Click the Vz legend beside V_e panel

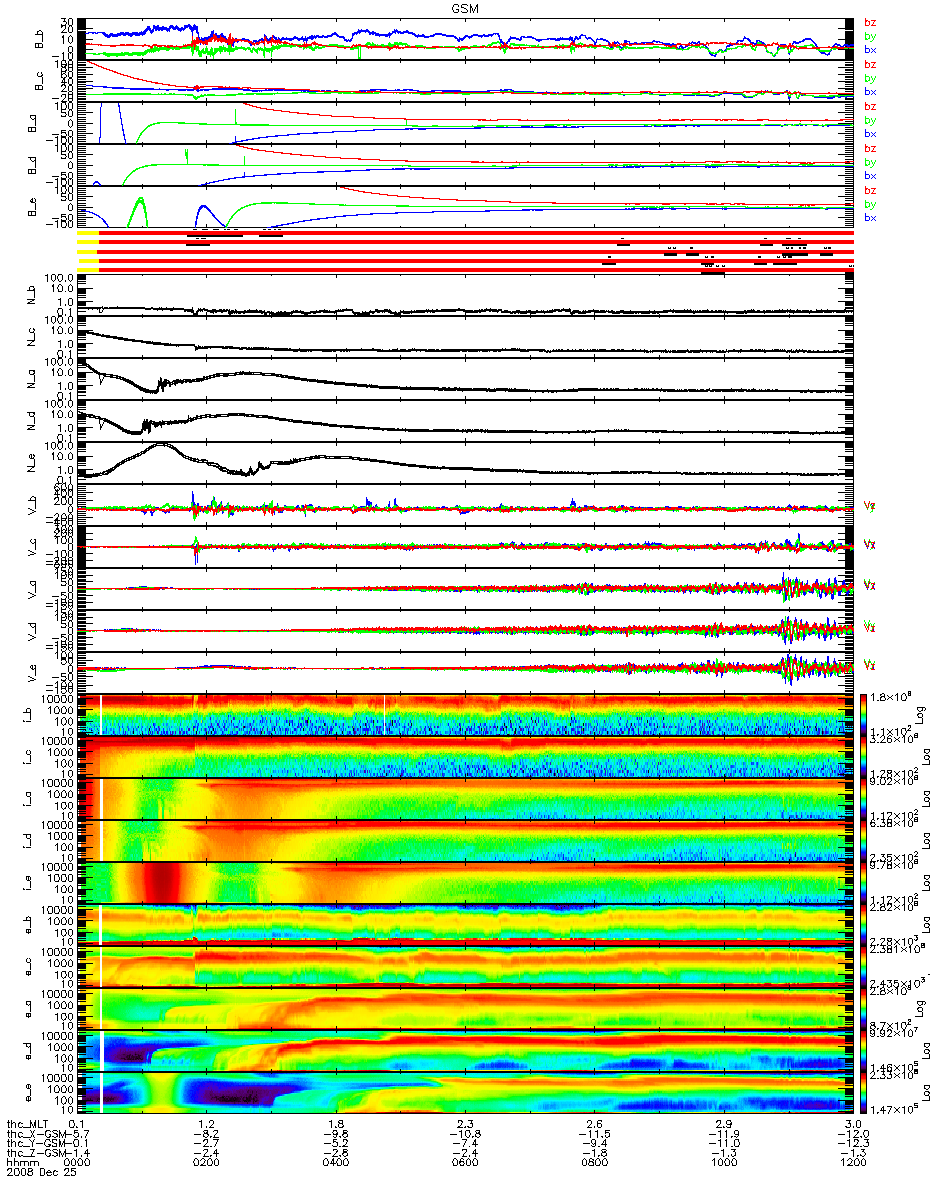click(870, 665)
